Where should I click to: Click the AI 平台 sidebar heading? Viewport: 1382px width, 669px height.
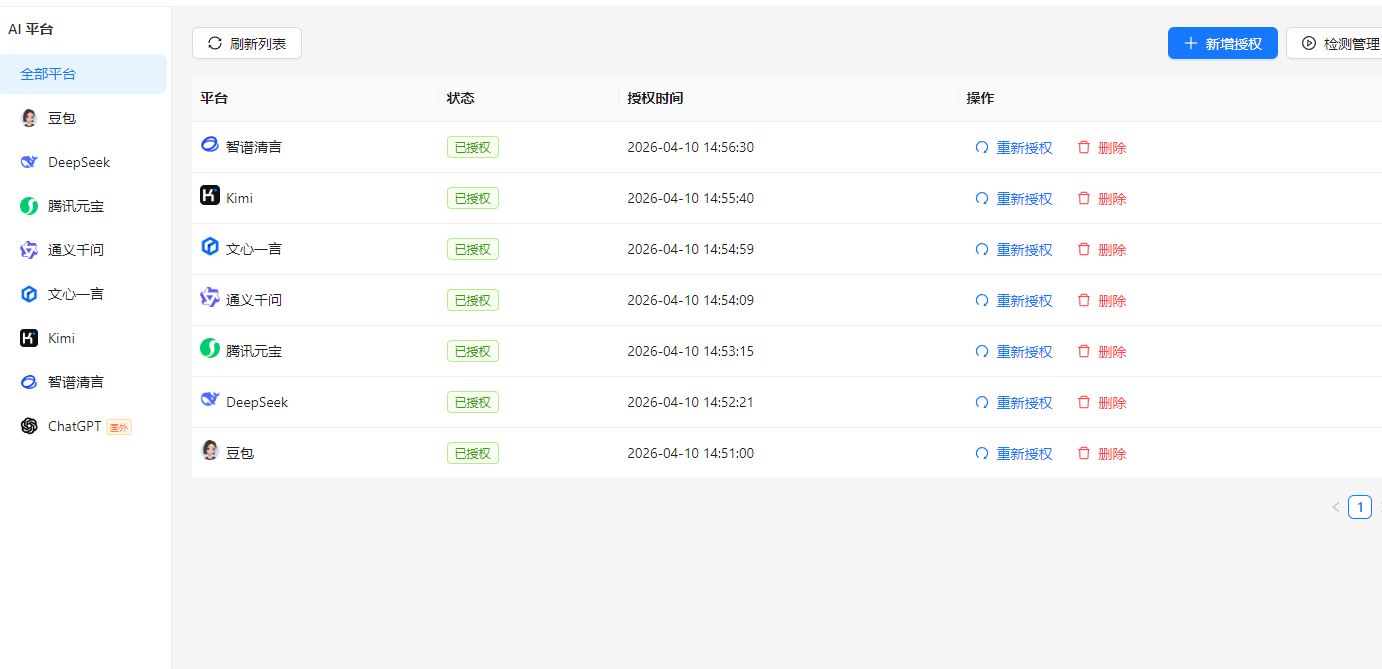tap(31, 29)
